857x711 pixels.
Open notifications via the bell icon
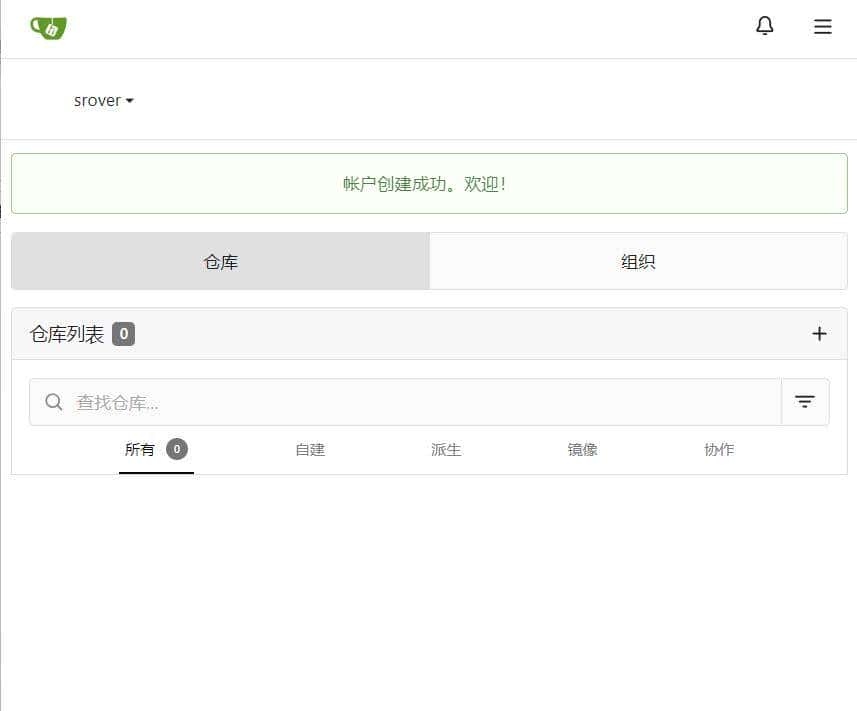[x=764, y=25]
